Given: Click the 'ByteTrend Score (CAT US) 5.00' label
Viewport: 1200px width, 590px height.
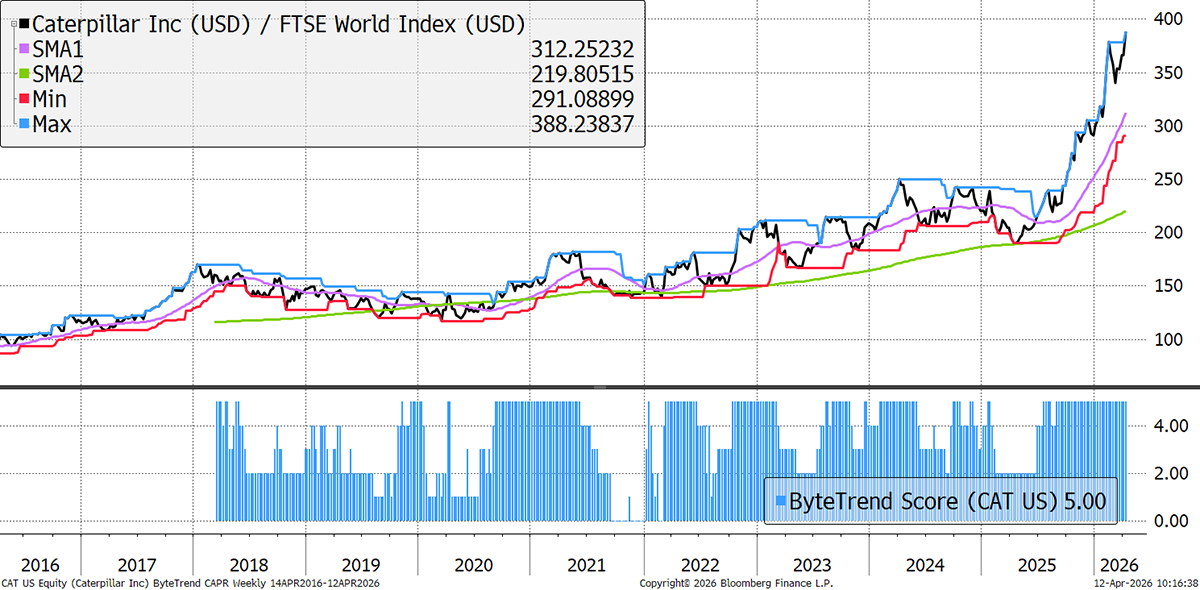Looking at the screenshot, I should [948, 501].
